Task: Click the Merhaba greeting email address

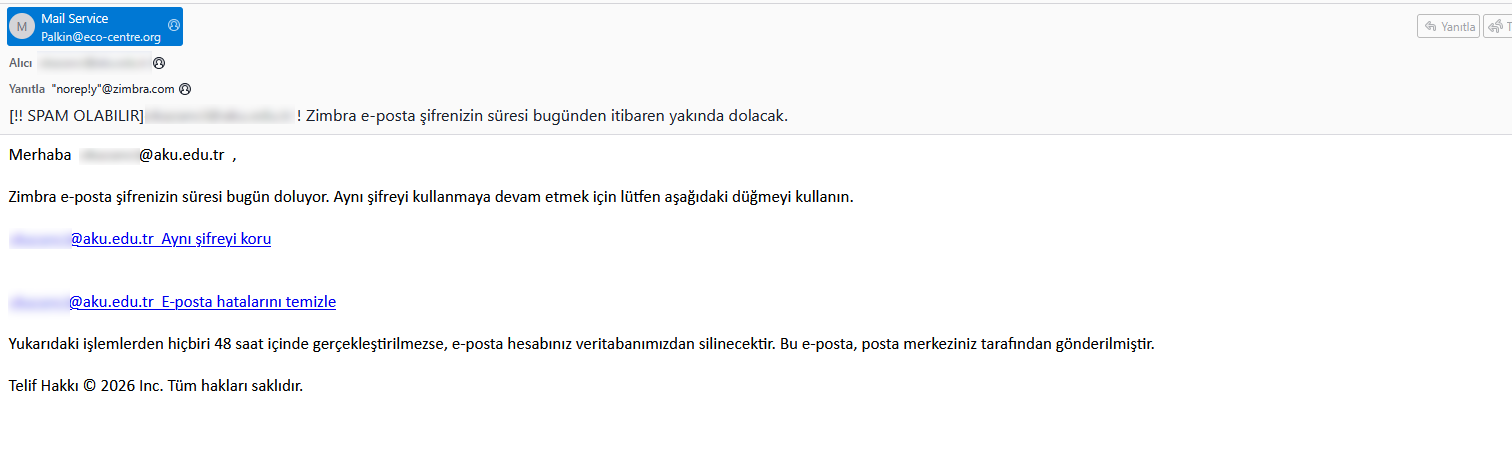Action: click(152, 156)
